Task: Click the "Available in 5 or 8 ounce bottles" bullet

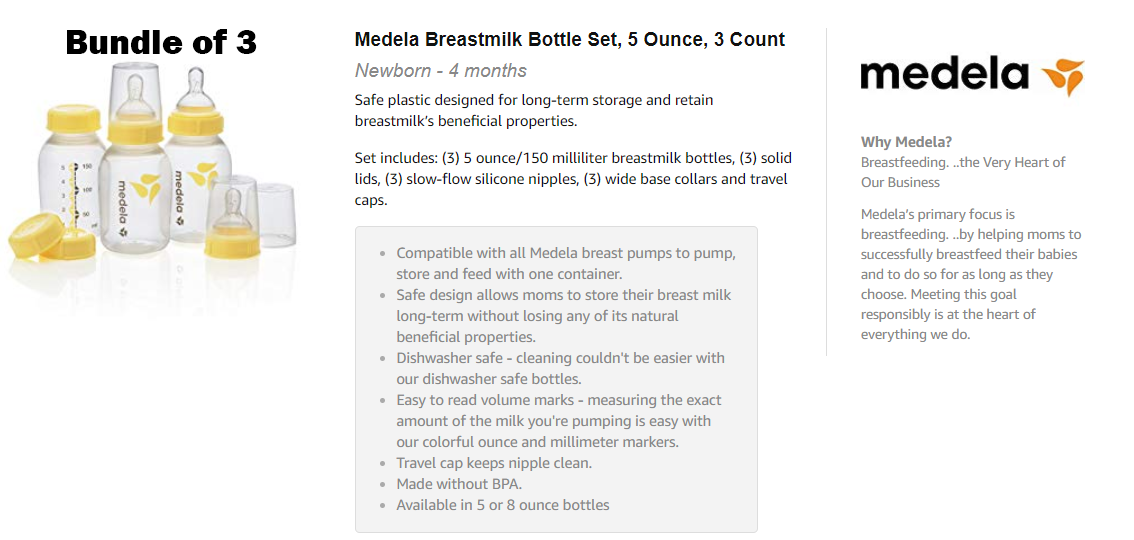Action: (502, 505)
